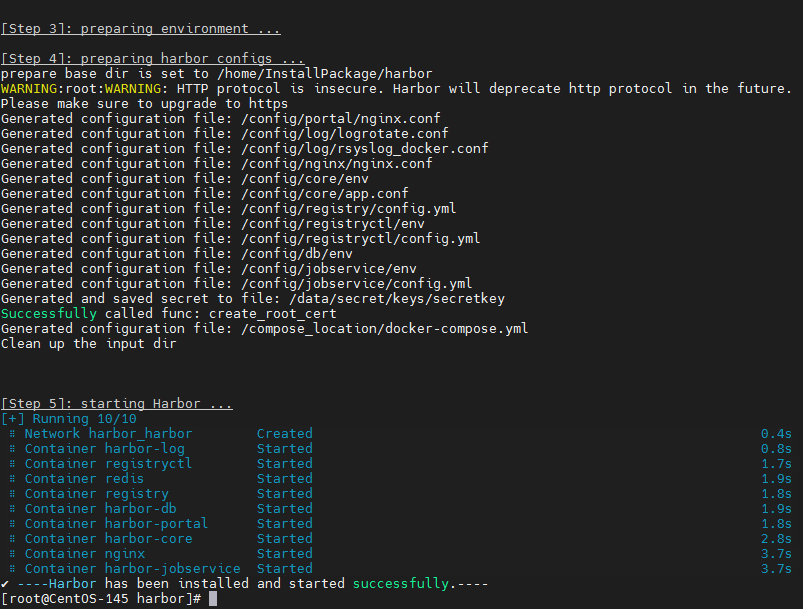Click the path /config/nginx/nginx.conf
Viewport: 803px width, 609px height.
tap(336, 163)
